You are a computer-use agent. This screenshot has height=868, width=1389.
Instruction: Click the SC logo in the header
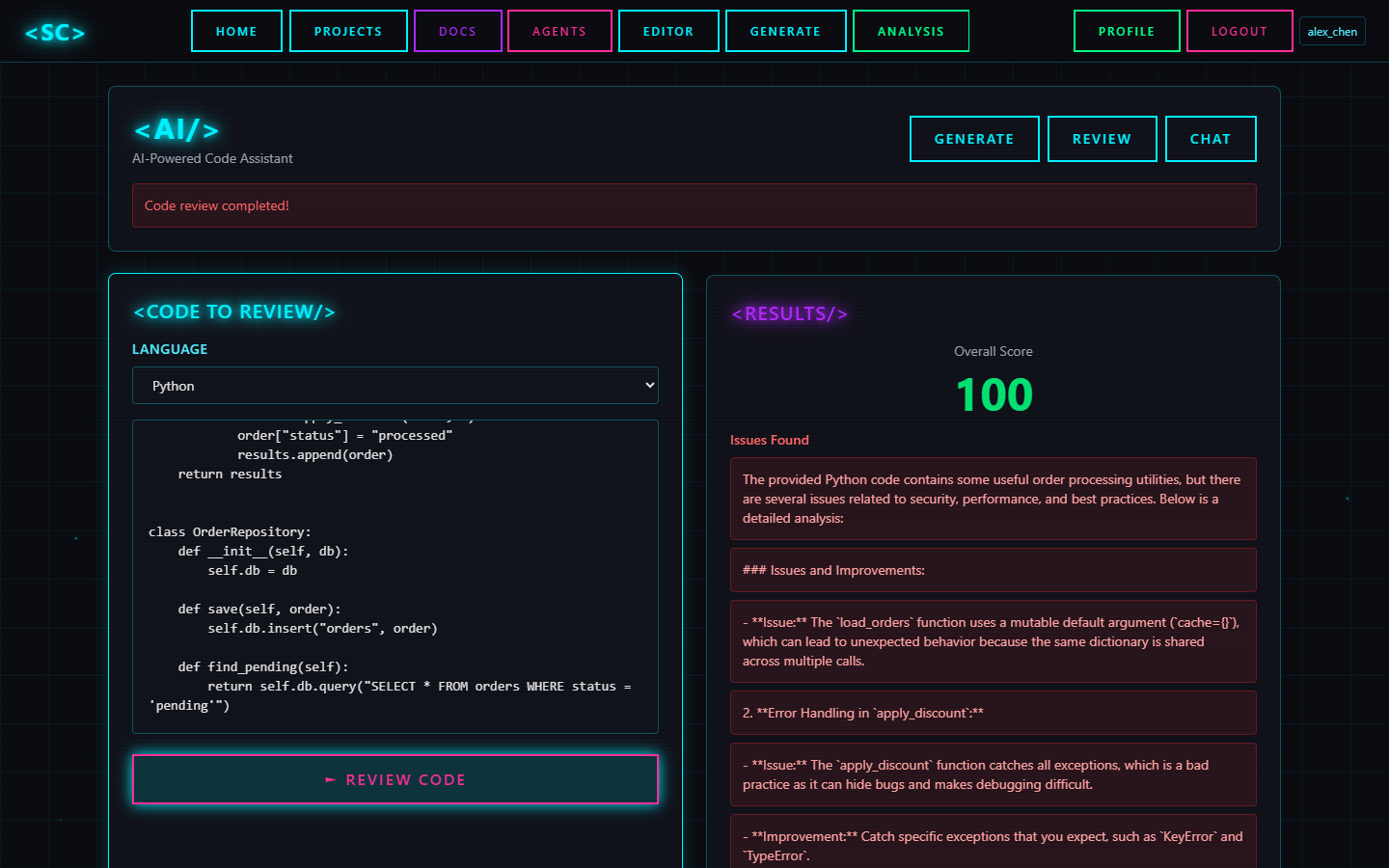coord(55,32)
